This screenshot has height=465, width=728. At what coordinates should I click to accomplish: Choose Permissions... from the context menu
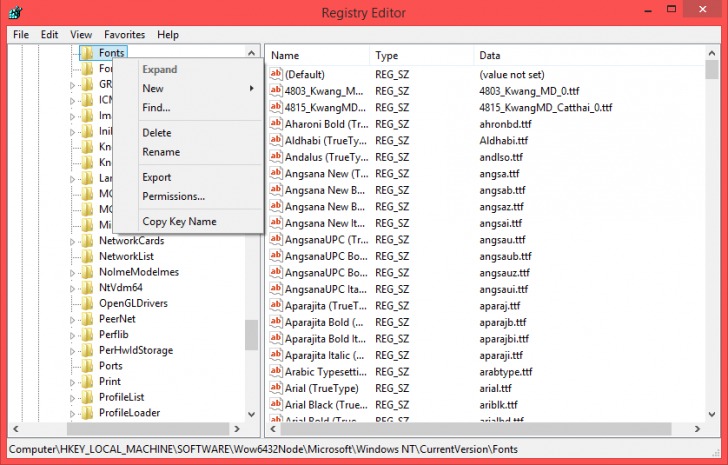coord(188,196)
